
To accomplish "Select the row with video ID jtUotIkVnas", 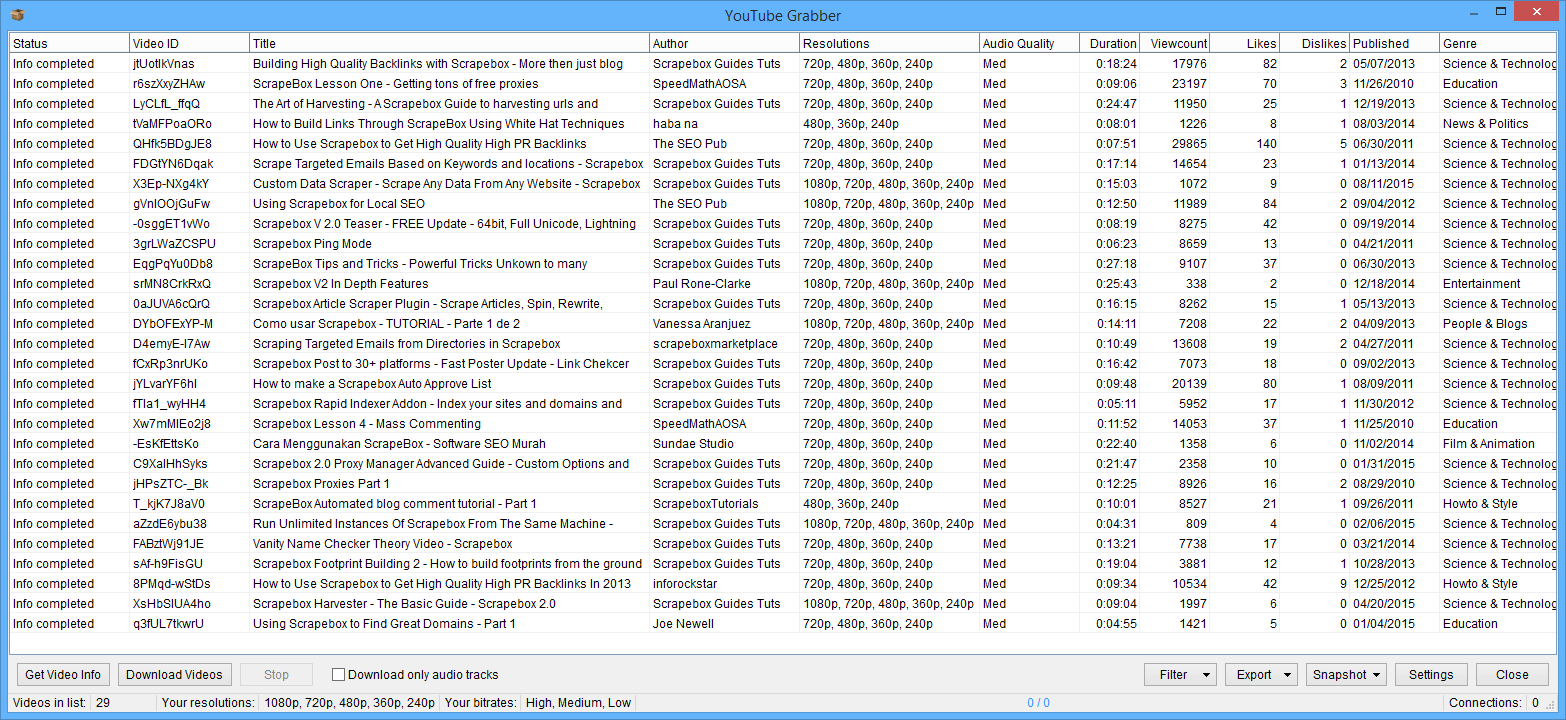I will click(x=400, y=63).
